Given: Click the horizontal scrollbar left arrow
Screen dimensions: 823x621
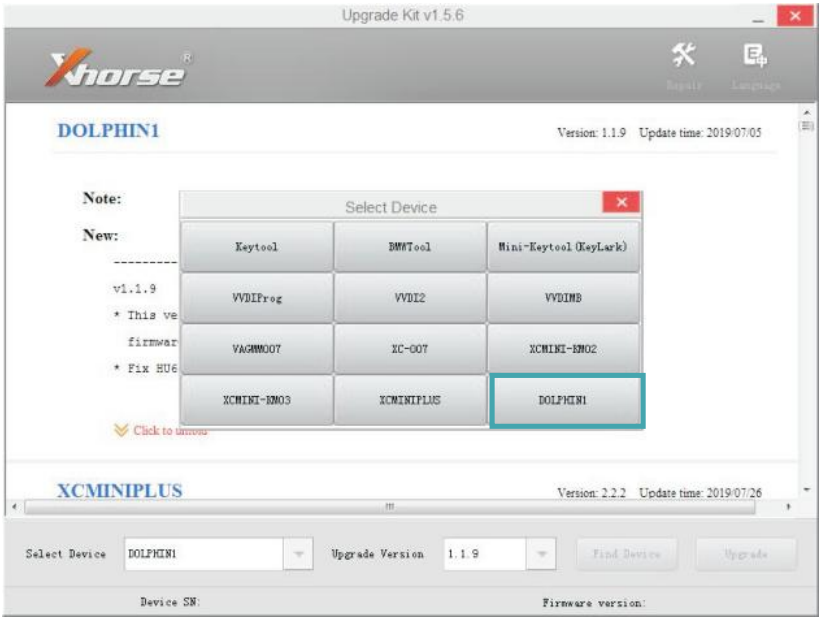Looking at the screenshot, I should pos(15,507).
